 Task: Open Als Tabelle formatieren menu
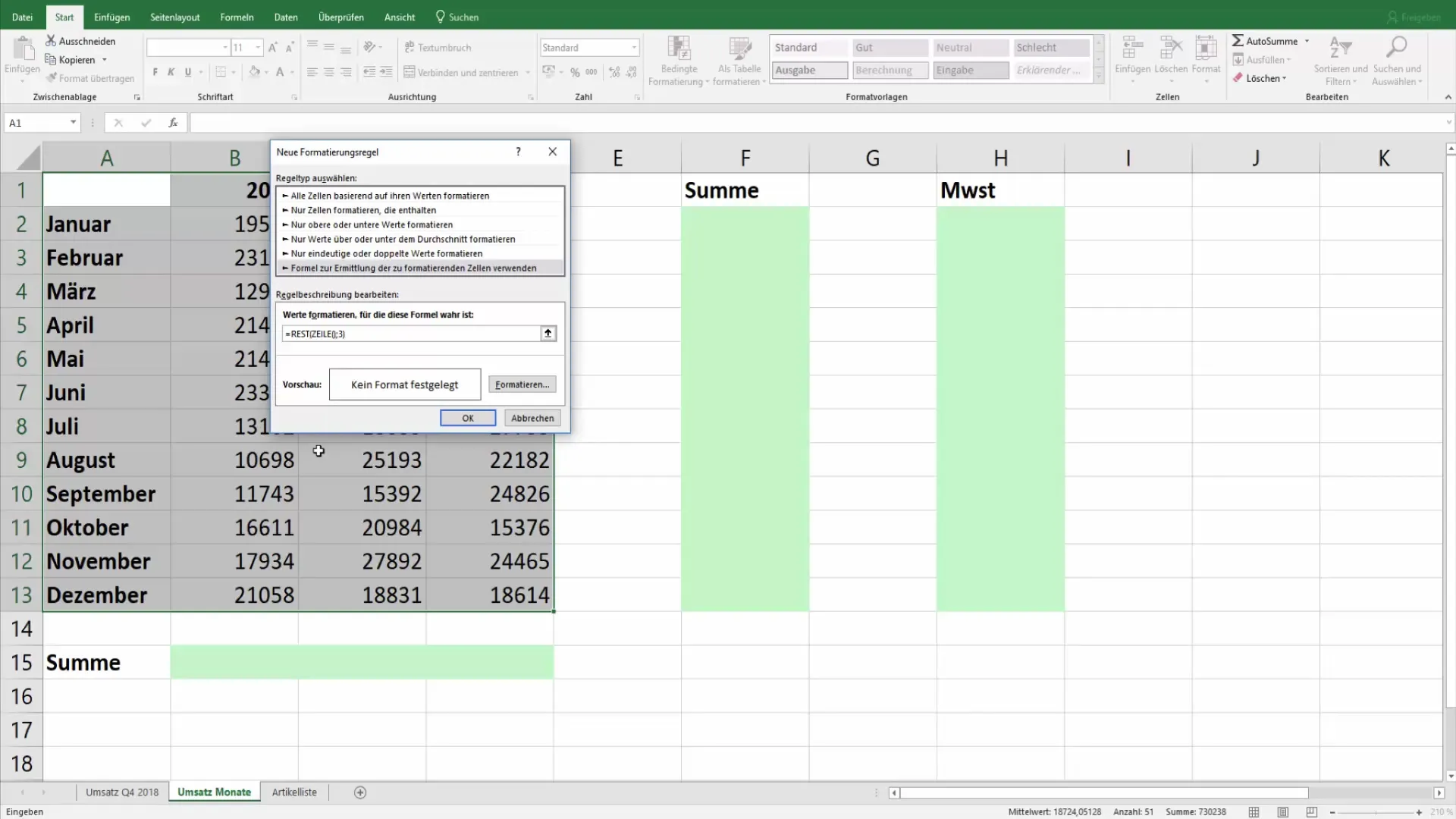pos(739,61)
